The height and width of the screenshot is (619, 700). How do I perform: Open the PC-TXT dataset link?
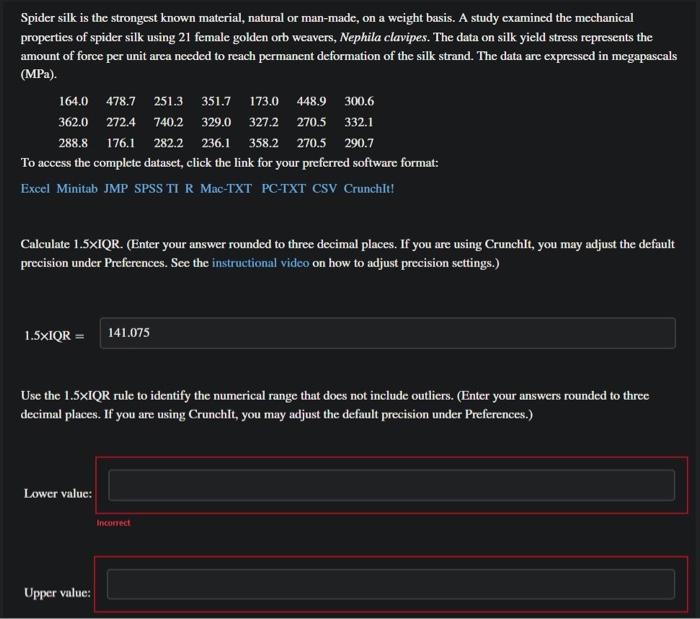coord(283,189)
